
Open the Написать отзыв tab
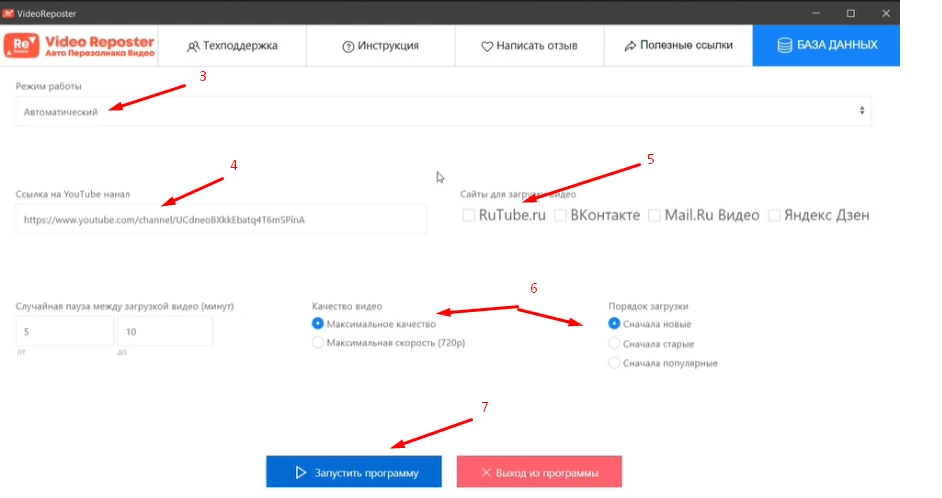click(529, 46)
